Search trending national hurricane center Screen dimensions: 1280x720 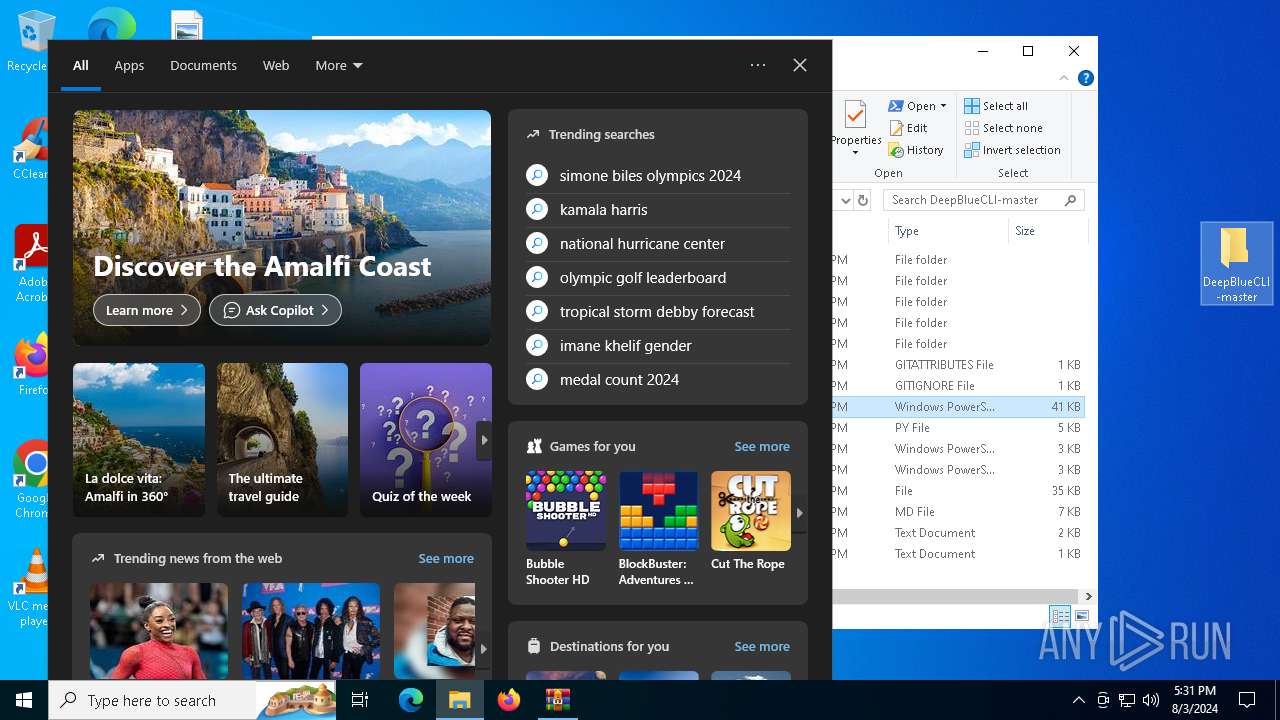point(658,244)
